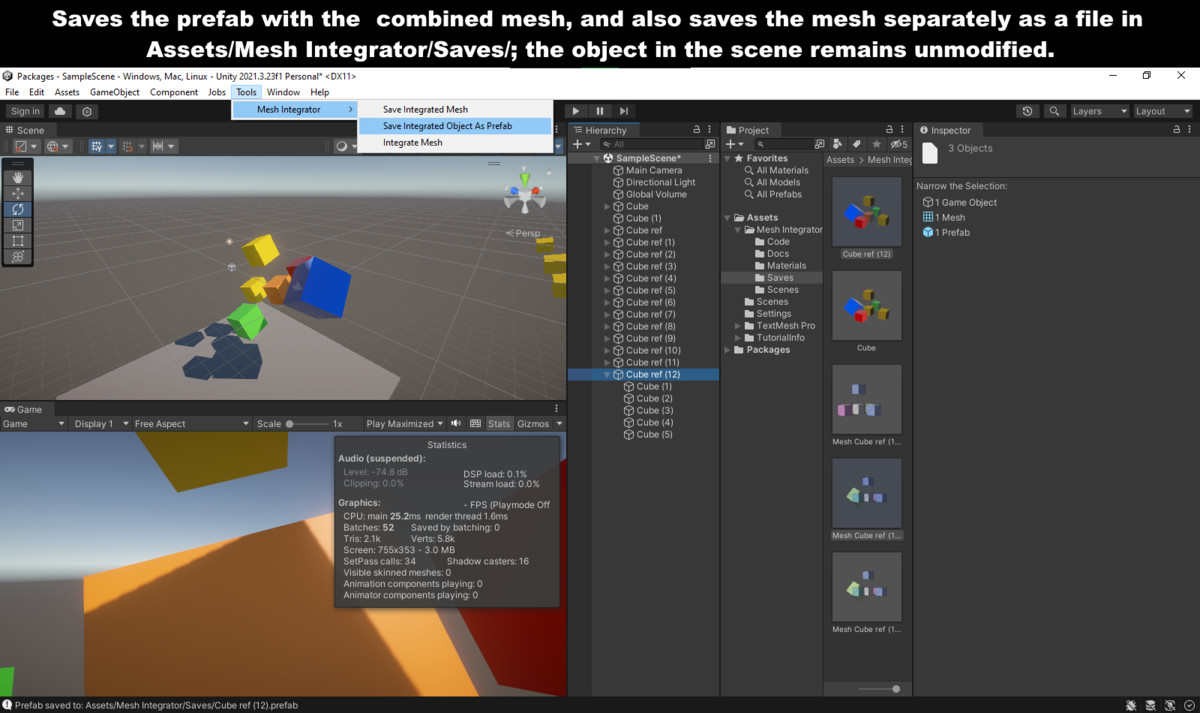Open the Undo History icon
The image size is (1200, 713).
coord(1027,111)
